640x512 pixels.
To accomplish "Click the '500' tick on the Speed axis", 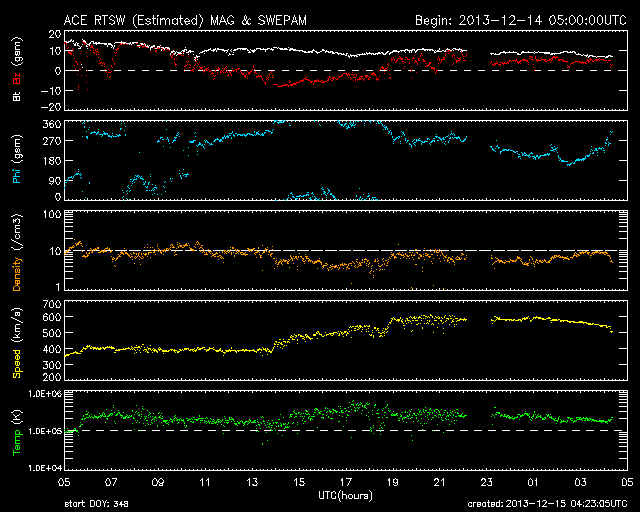I will (x=52, y=333).
